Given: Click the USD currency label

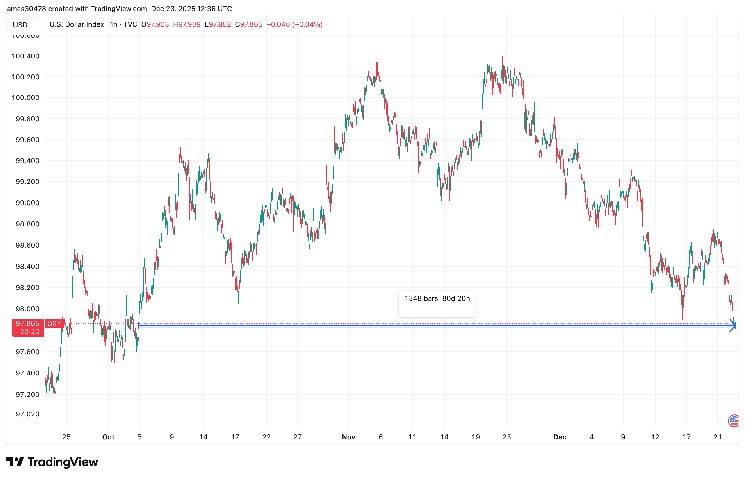Looking at the screenshot, I should tap(20, 24).
